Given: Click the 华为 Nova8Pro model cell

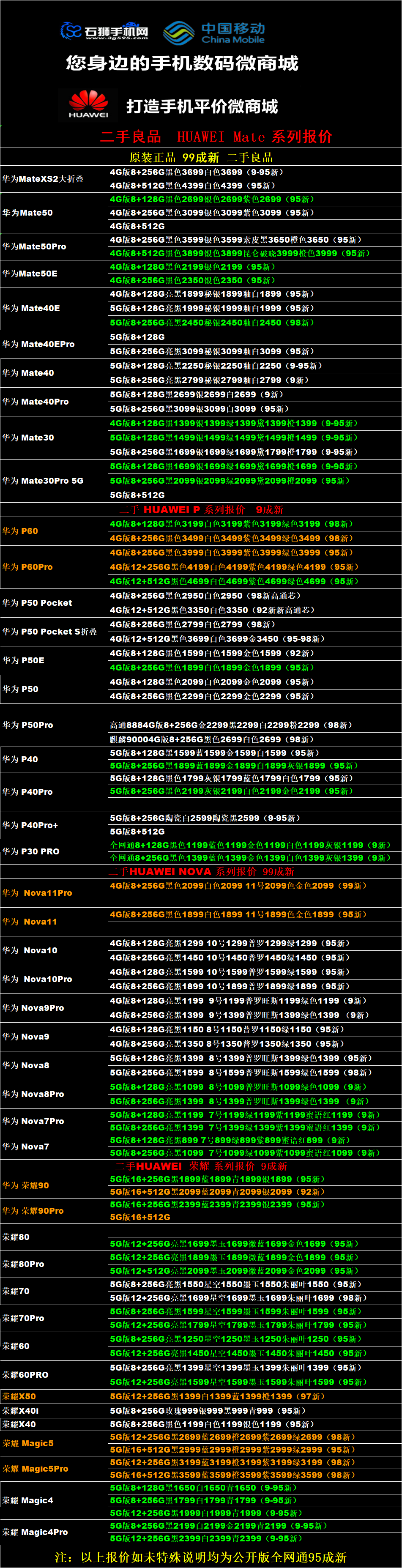Looking at the screenshot, I should [x=54, y=1094].
